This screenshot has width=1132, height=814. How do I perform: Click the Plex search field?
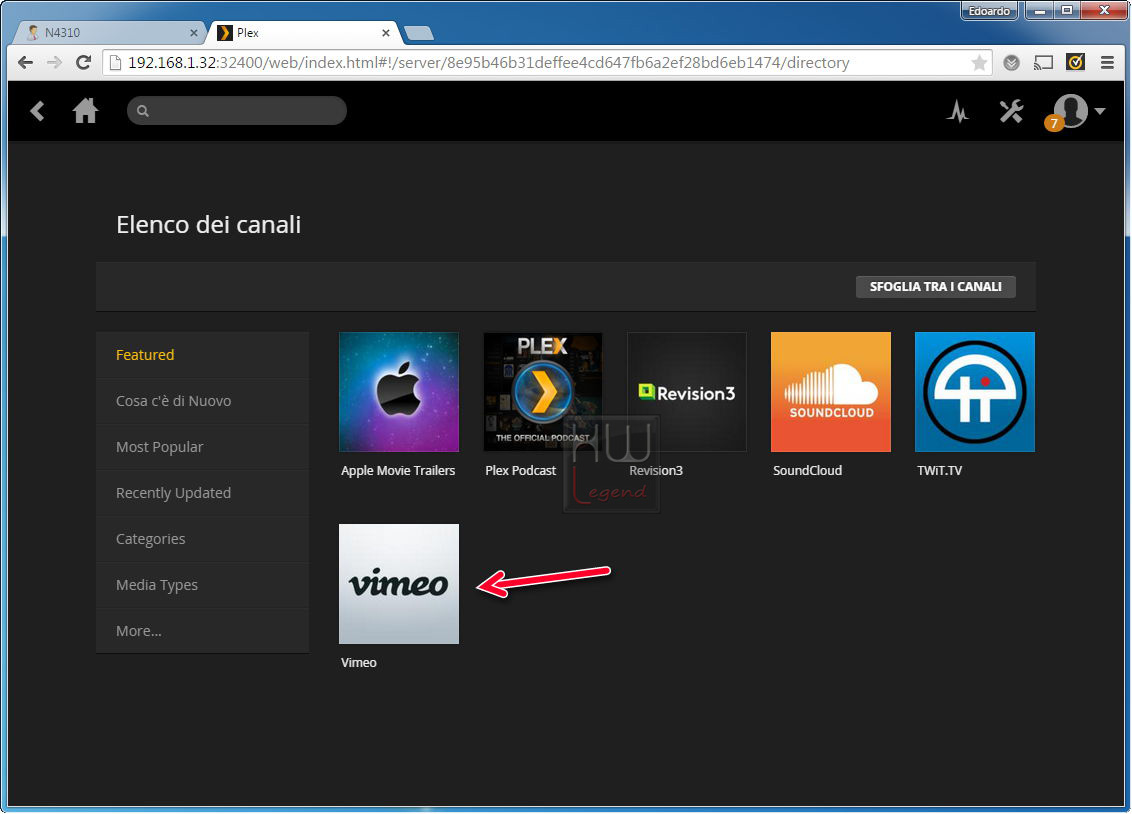pos(237,110)
